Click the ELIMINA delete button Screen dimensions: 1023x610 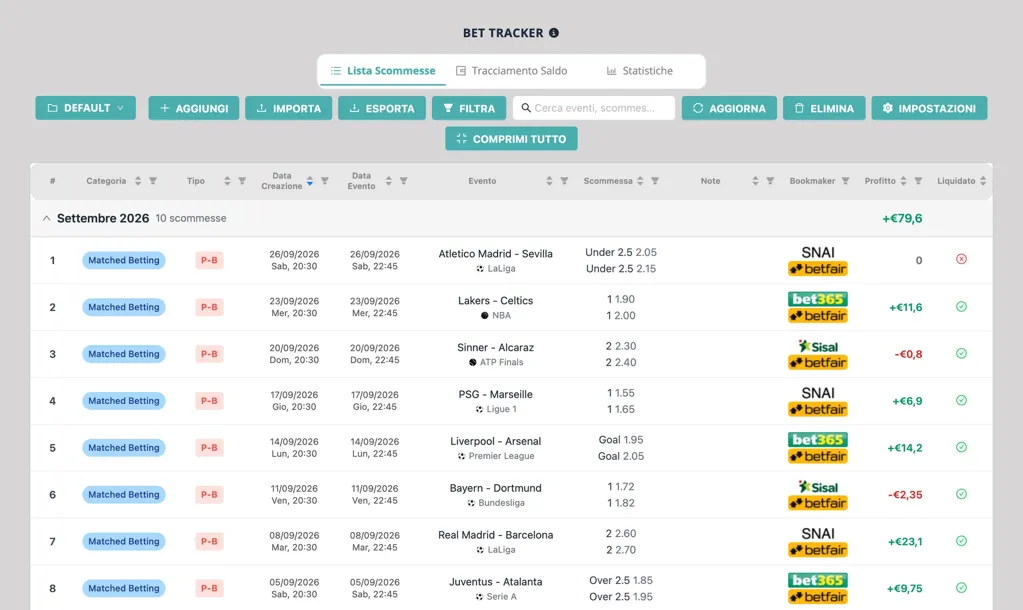pyautogui.click(x=824, y=108)
